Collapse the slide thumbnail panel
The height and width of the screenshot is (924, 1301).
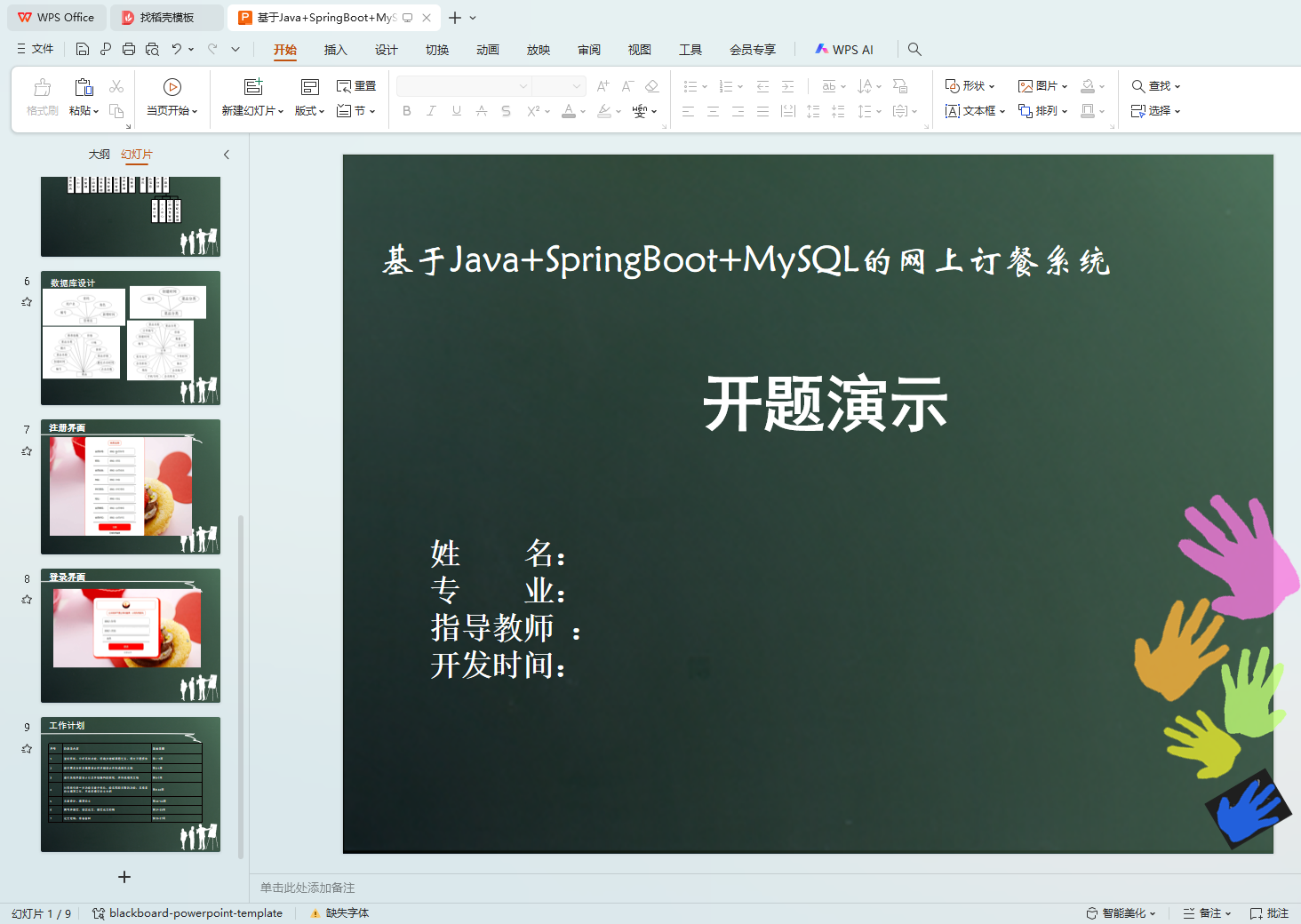click(227, 155)
